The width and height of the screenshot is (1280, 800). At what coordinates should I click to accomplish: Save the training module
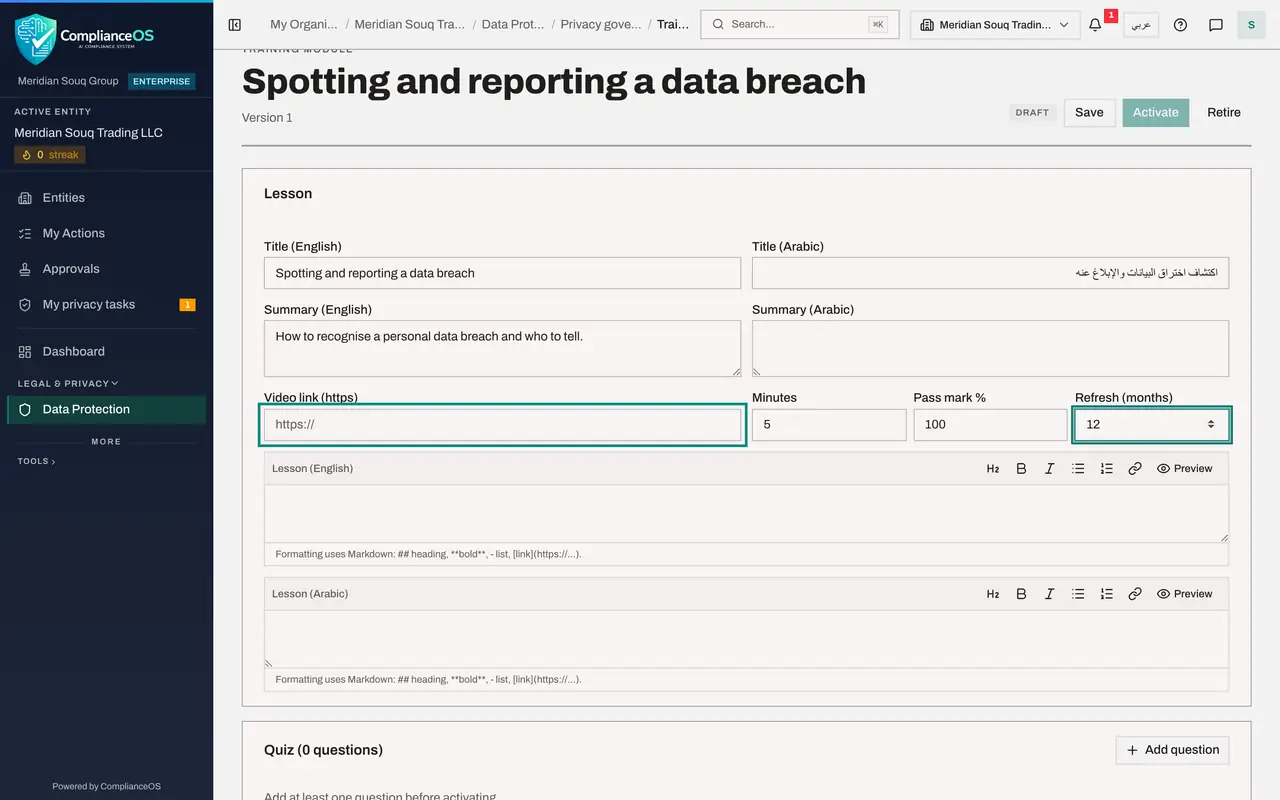tap(1089, 112)
